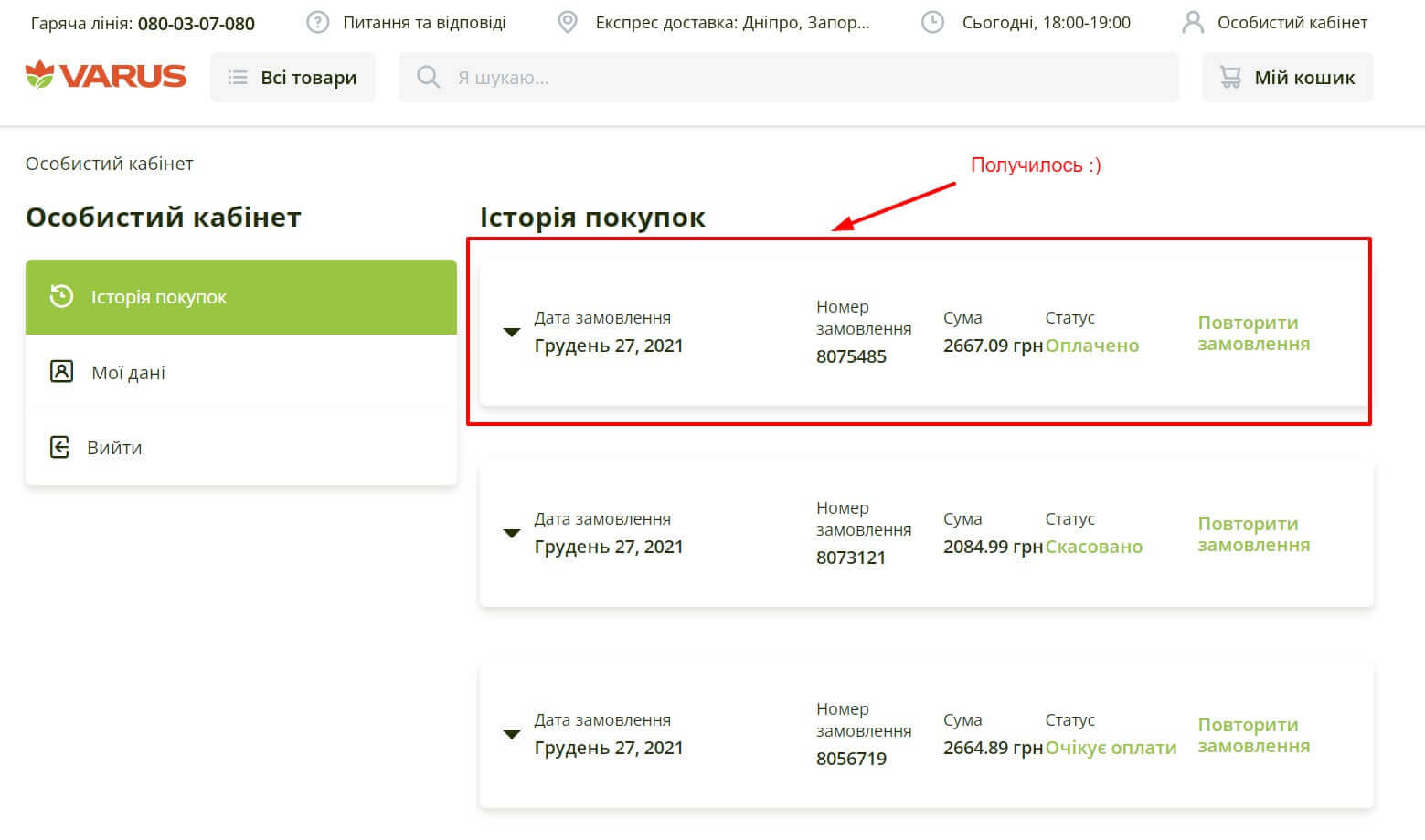Click hotline number 080-03-07-080
1425x840 pixels.
pyautogui.click(x=197, y=23)
